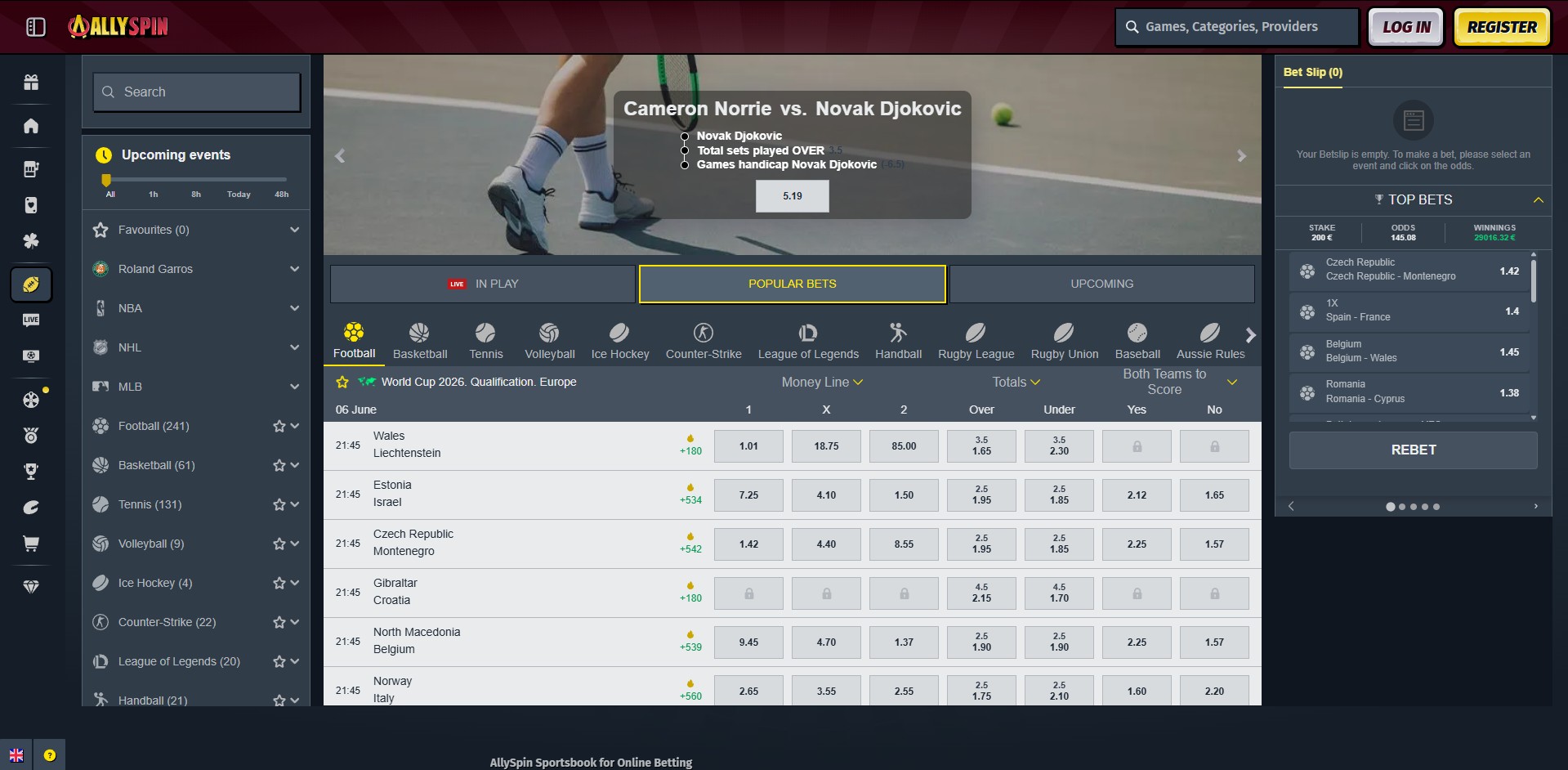This screenshot has height=770, width=1568.
Task: Go to the home sidebar icon
Action: point(31,125)
